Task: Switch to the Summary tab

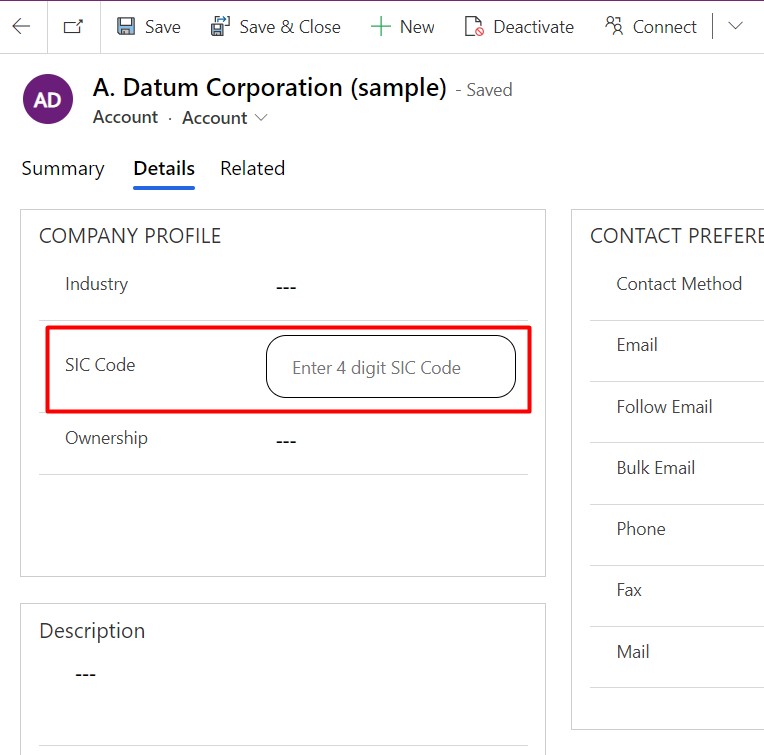Action: click(x=63, y=168)
